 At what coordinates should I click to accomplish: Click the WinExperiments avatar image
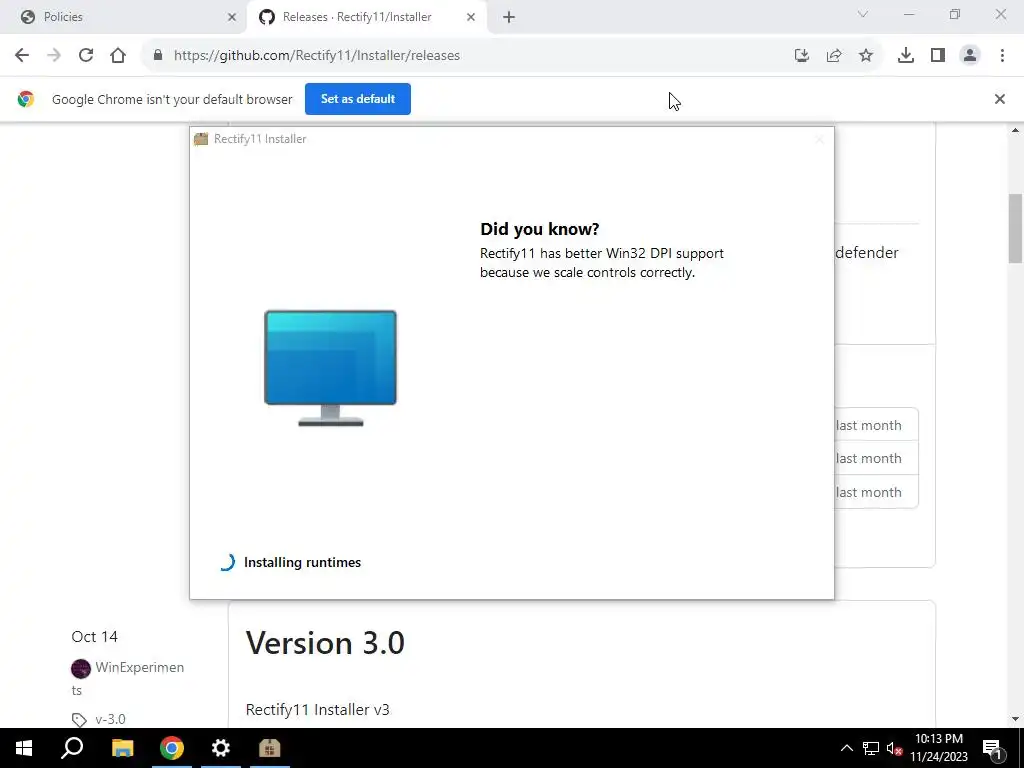[x=81, y=668]
